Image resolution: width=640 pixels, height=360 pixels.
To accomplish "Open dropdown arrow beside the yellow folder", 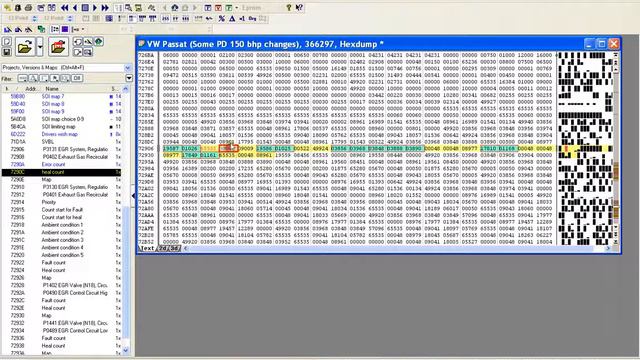I will [x=40, y=47].
